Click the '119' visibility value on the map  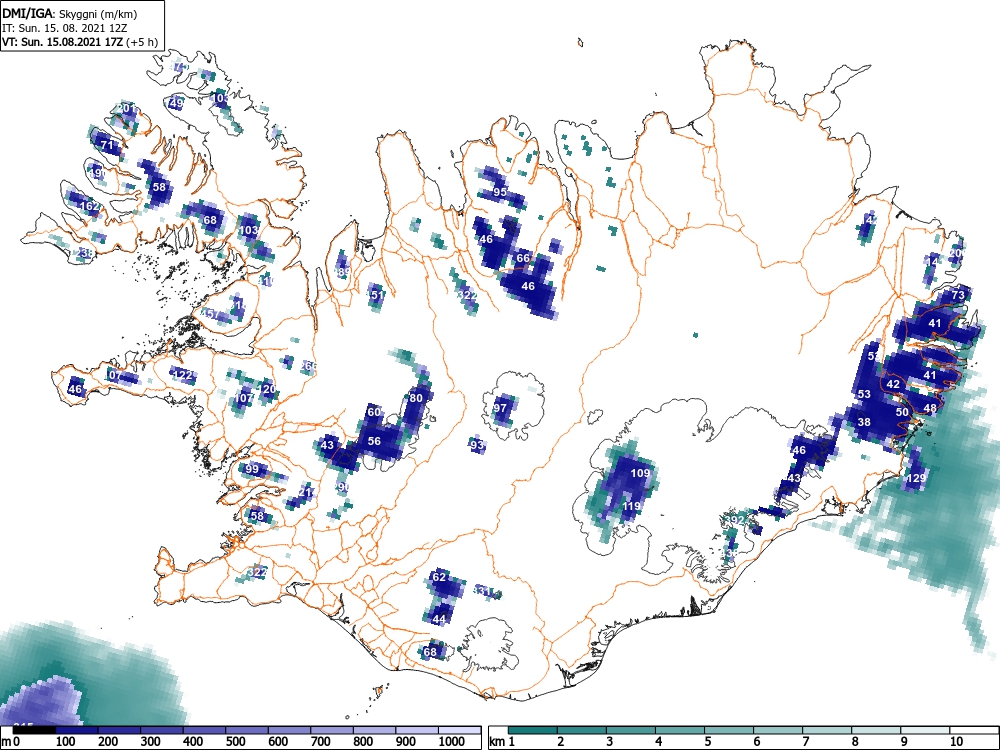pos(631,506)
